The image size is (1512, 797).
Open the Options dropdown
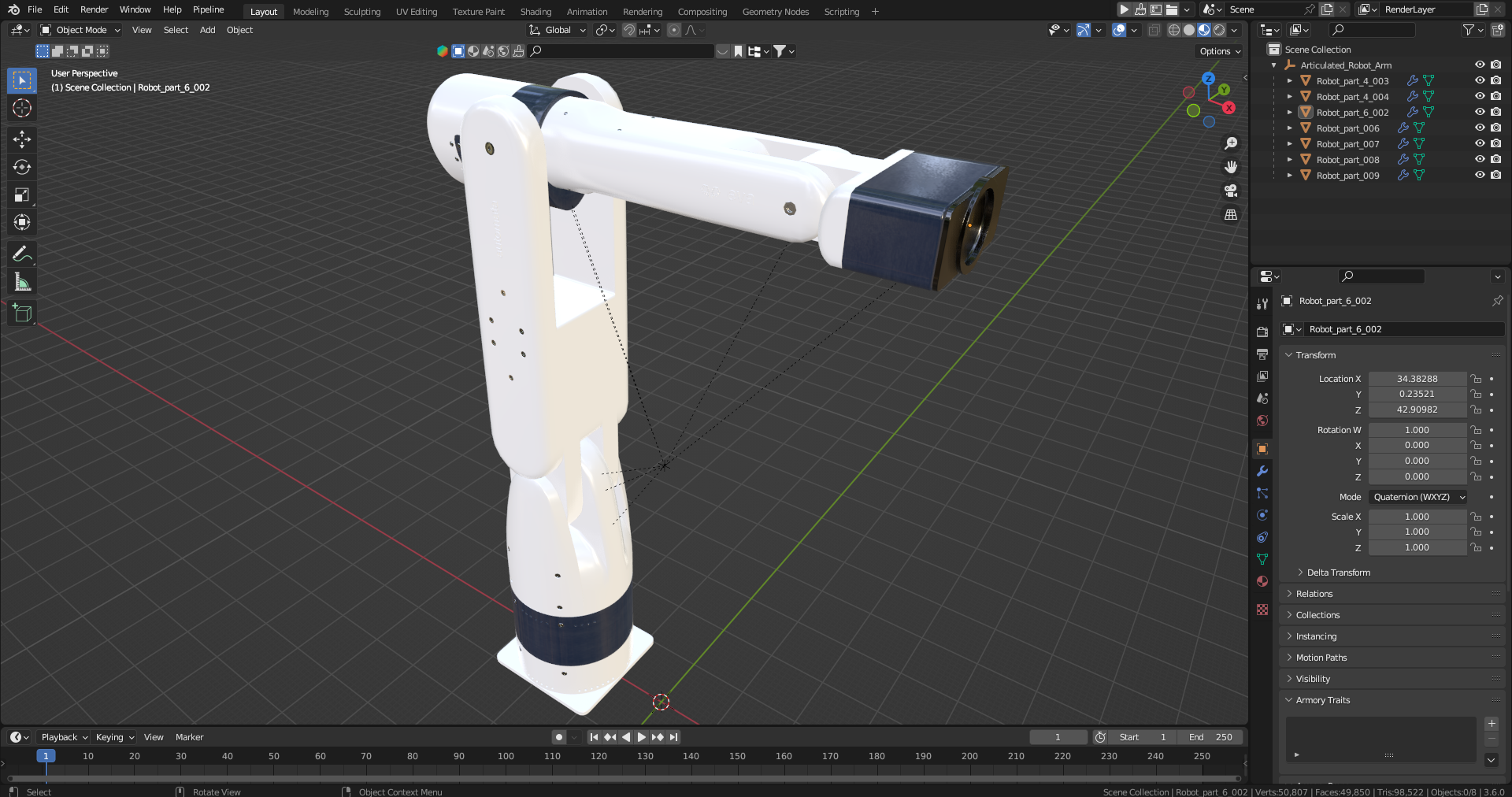pos(1219,51)
